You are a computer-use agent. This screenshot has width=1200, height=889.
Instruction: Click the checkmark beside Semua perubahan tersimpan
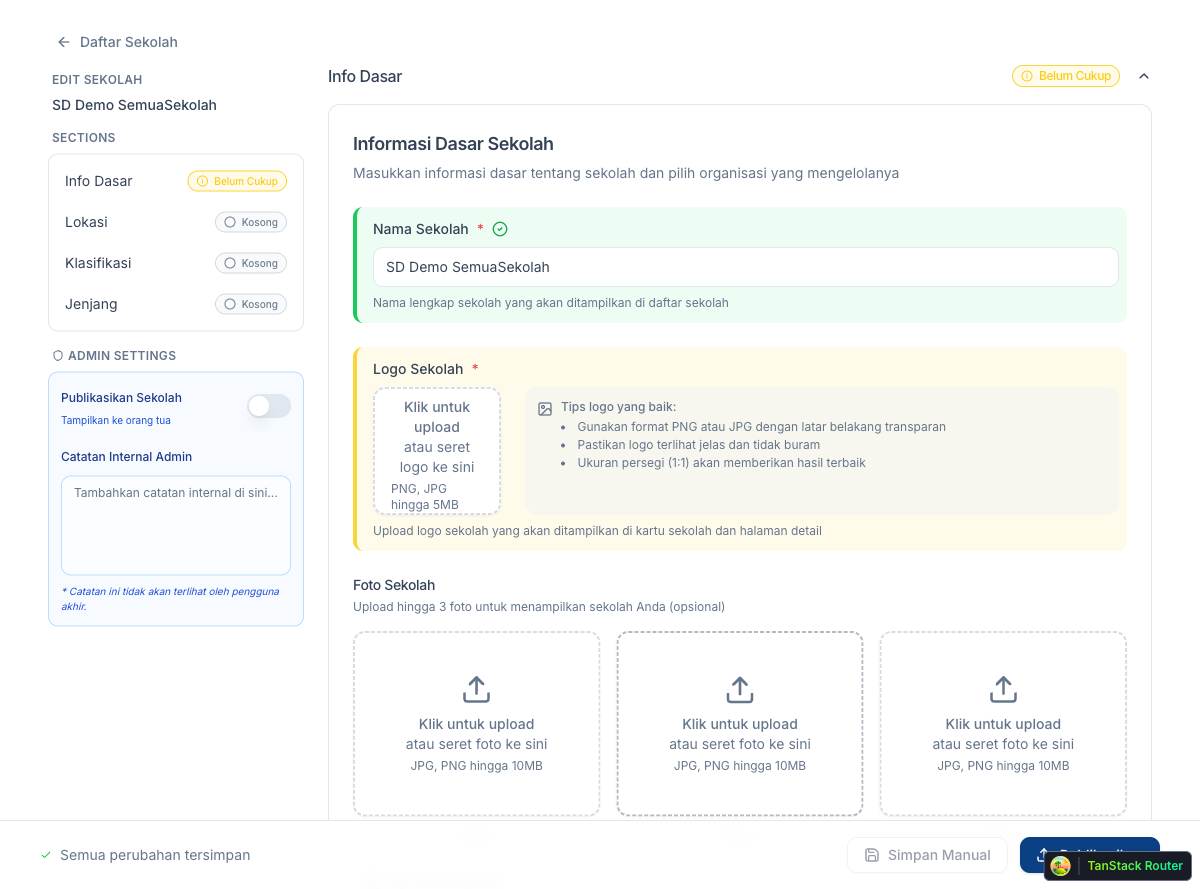click(x=45, y=855)
